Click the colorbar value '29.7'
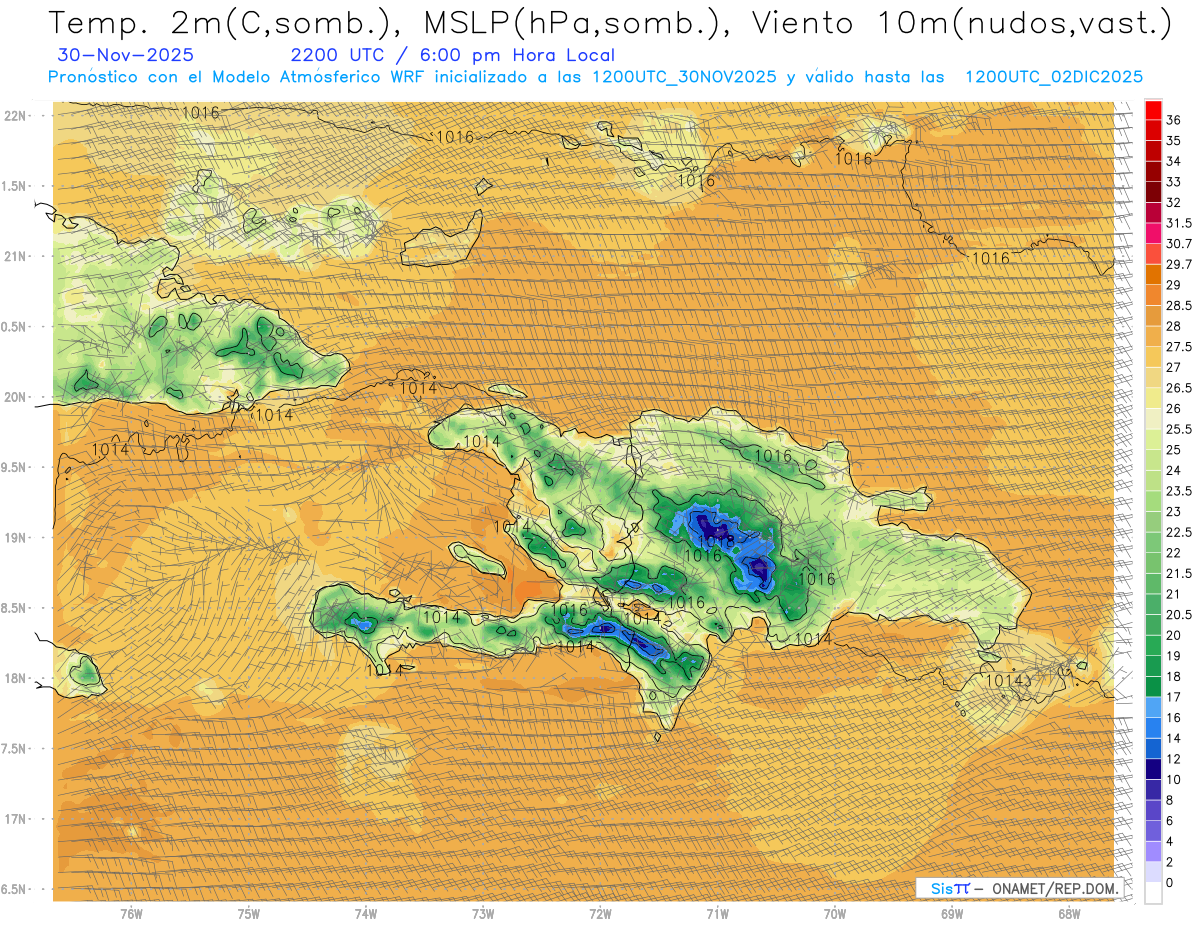The height and width of the screenshot is (927, 1200). pyautogui.click(x=1179, y=264)
